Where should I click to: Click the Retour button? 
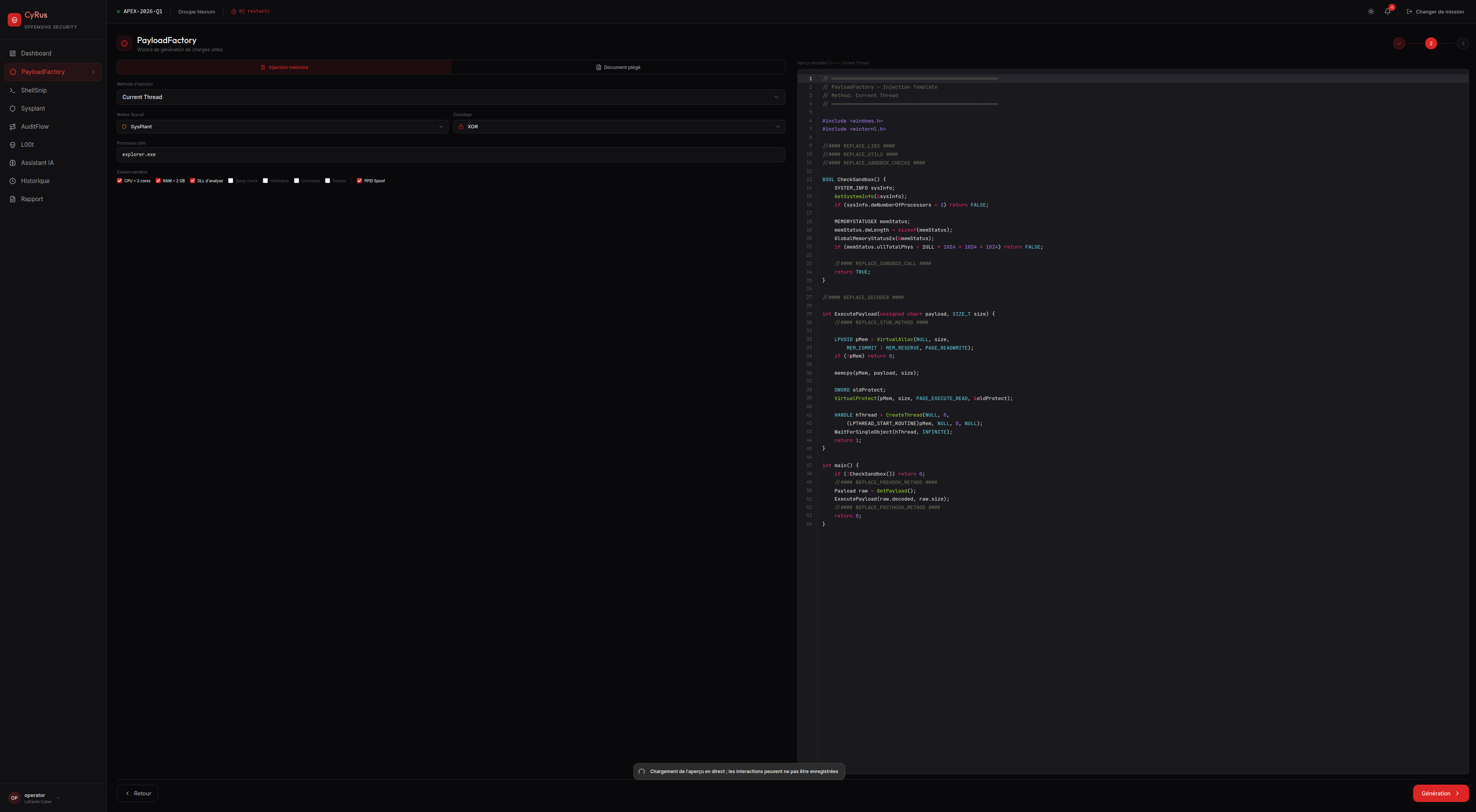pos(138,793)
